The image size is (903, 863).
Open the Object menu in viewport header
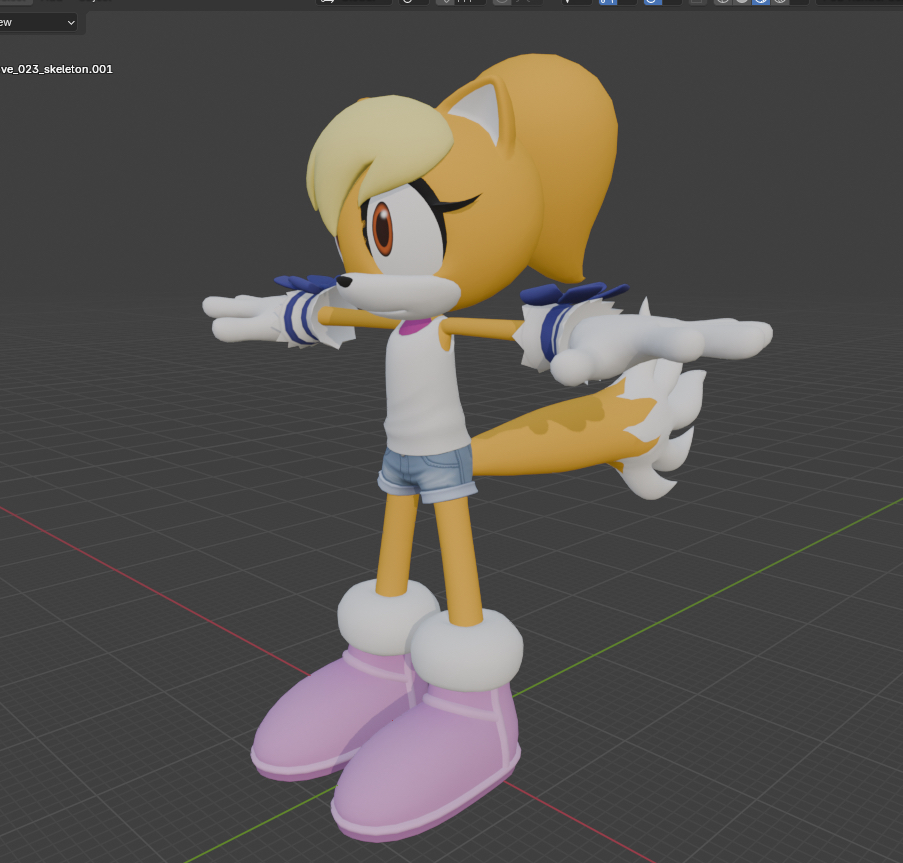click(x=96, y=1)
